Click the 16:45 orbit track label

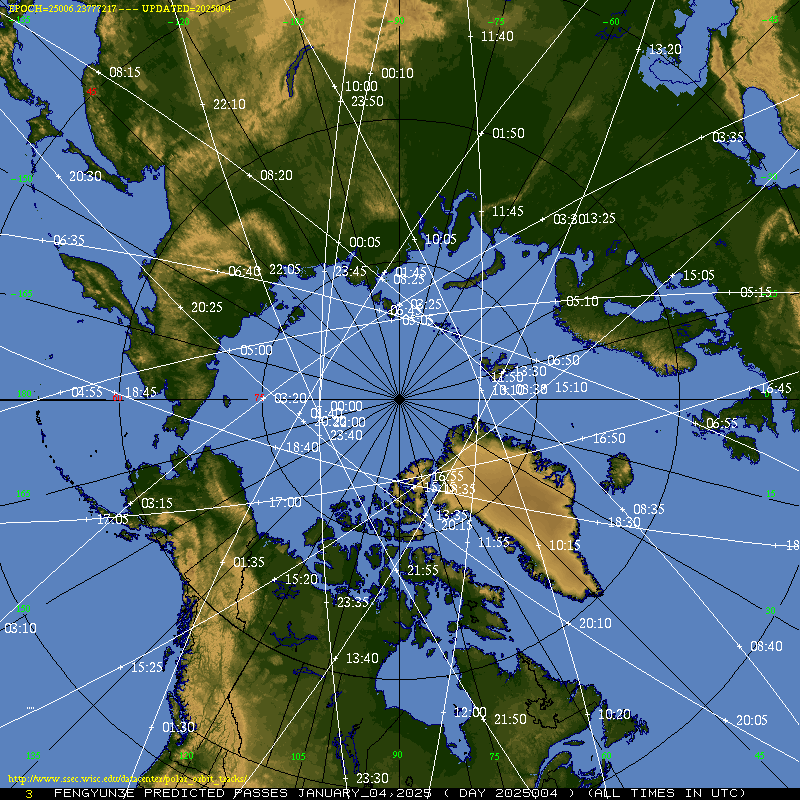pos(775,388)
